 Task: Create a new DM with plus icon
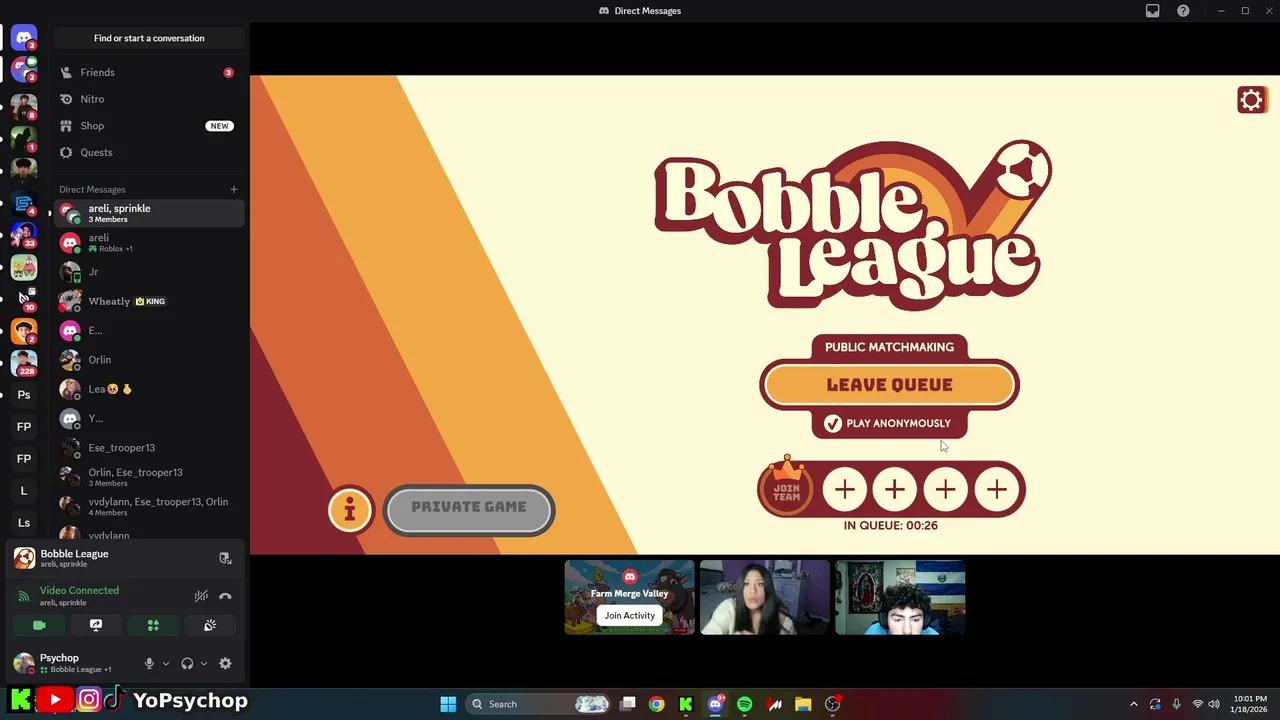pyautogui.click(x=234, y=189)
